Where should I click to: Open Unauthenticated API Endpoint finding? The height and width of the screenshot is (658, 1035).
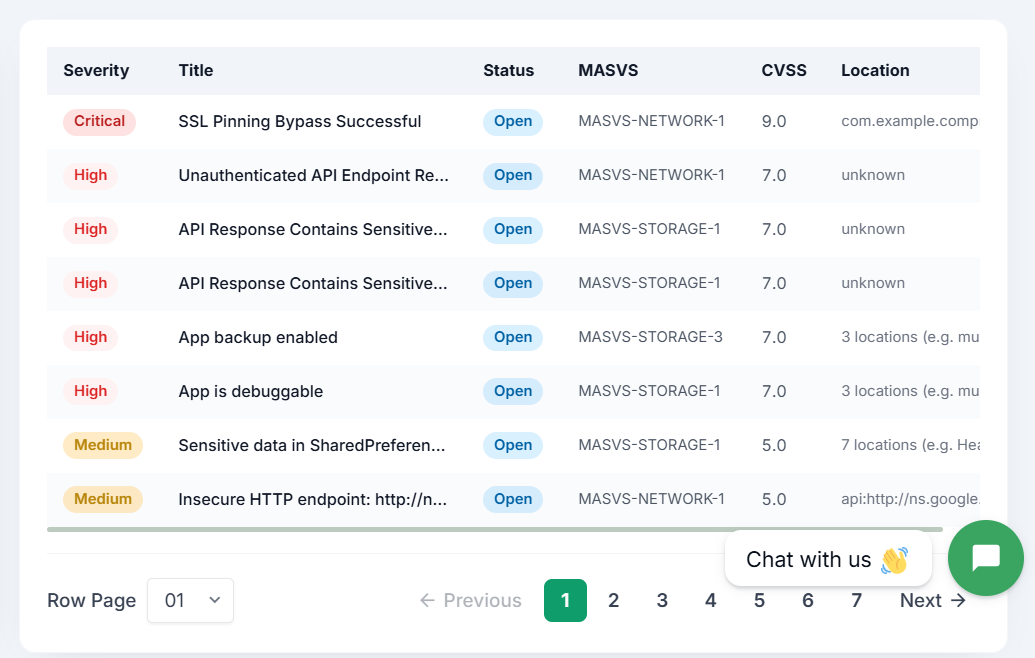[314, 176]
